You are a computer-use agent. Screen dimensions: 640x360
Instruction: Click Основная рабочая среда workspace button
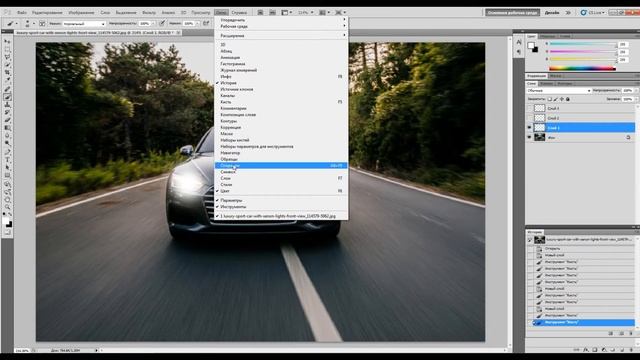512,13
